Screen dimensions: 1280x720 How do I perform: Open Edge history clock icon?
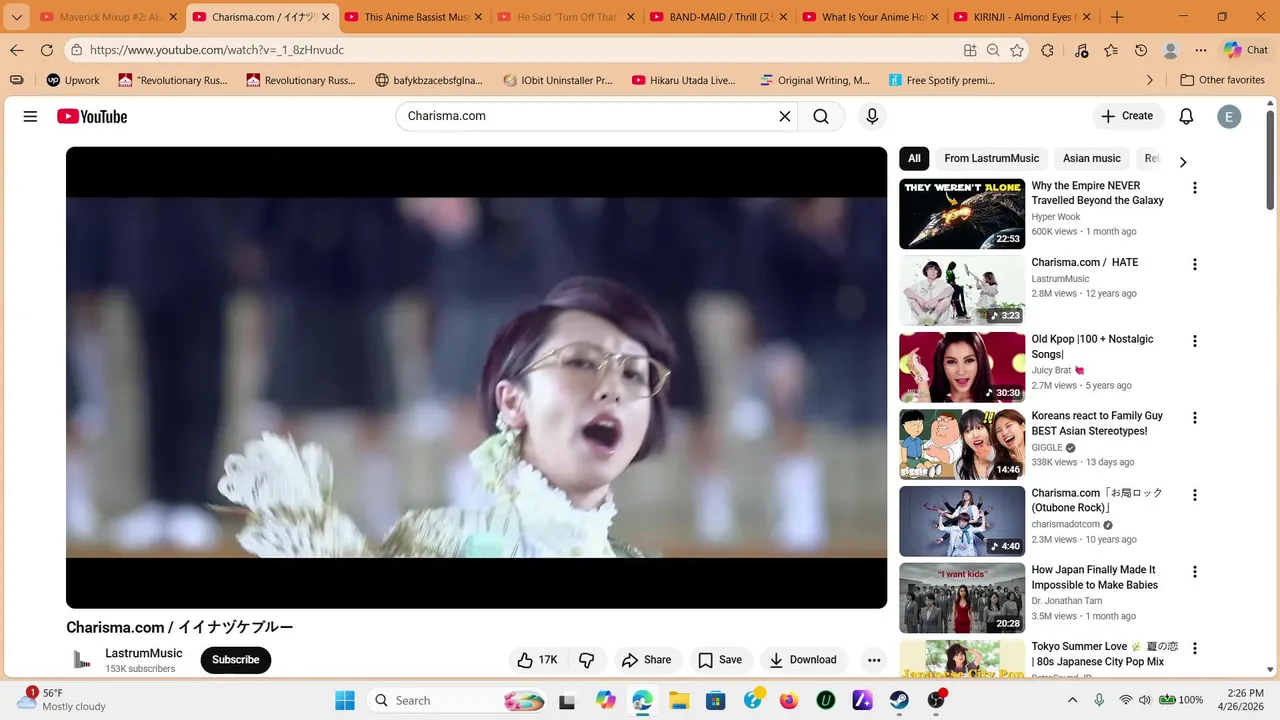(x=1141, y=50)
